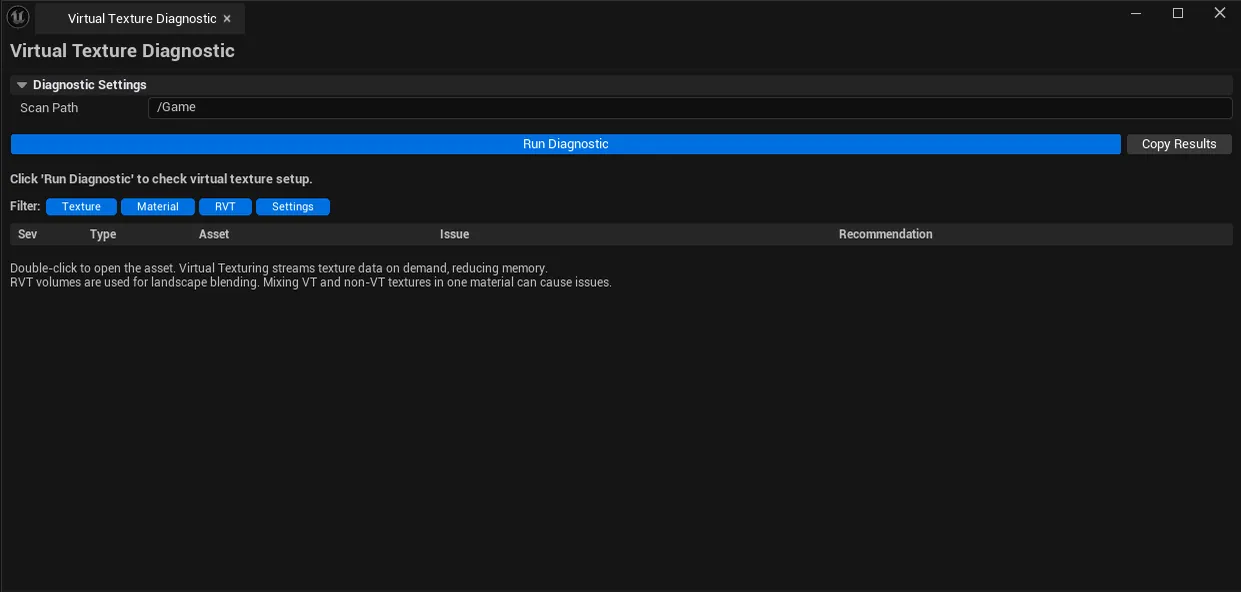The image size is (1241, 592).
Task: Run the virtual texture diagnostic
Action: coord(565,144)
